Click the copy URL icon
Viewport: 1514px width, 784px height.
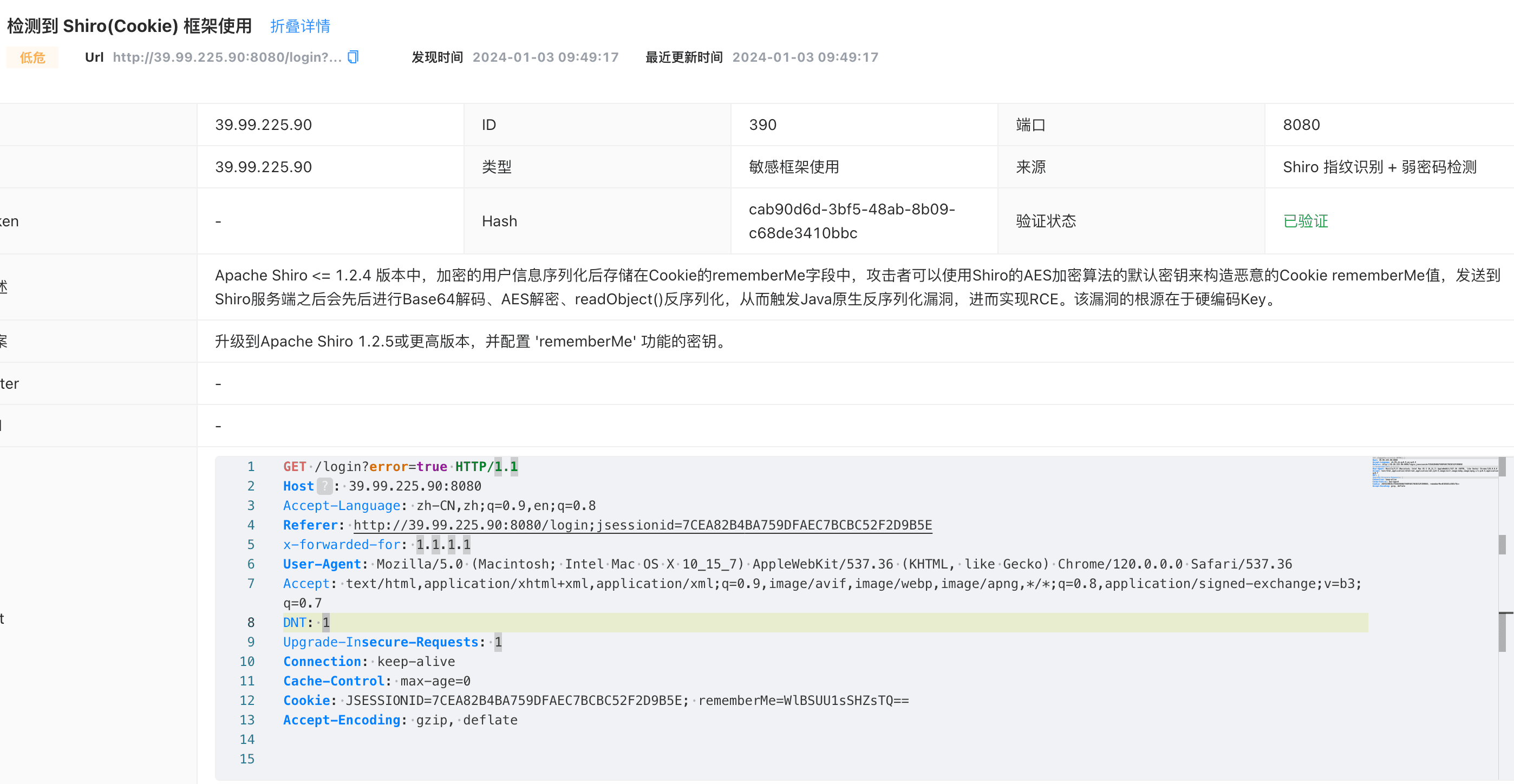[x=353, y=57]
